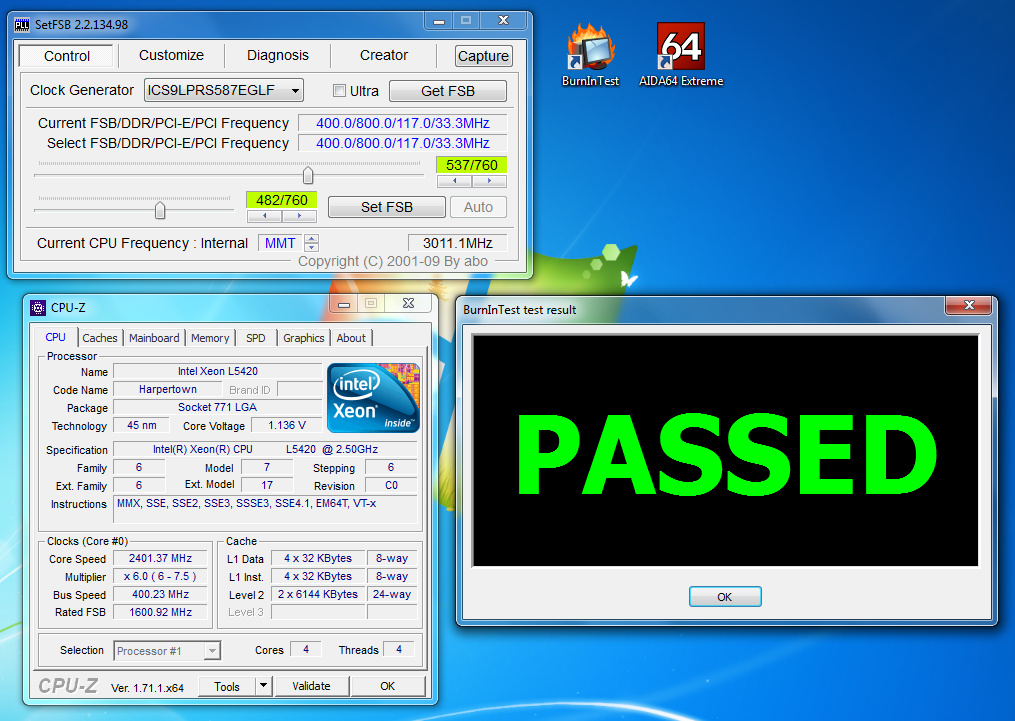Screen dimensions: 1015x721
Task: Select the SPD tab in CPU-Z
Action: click(x=256, y=338)
